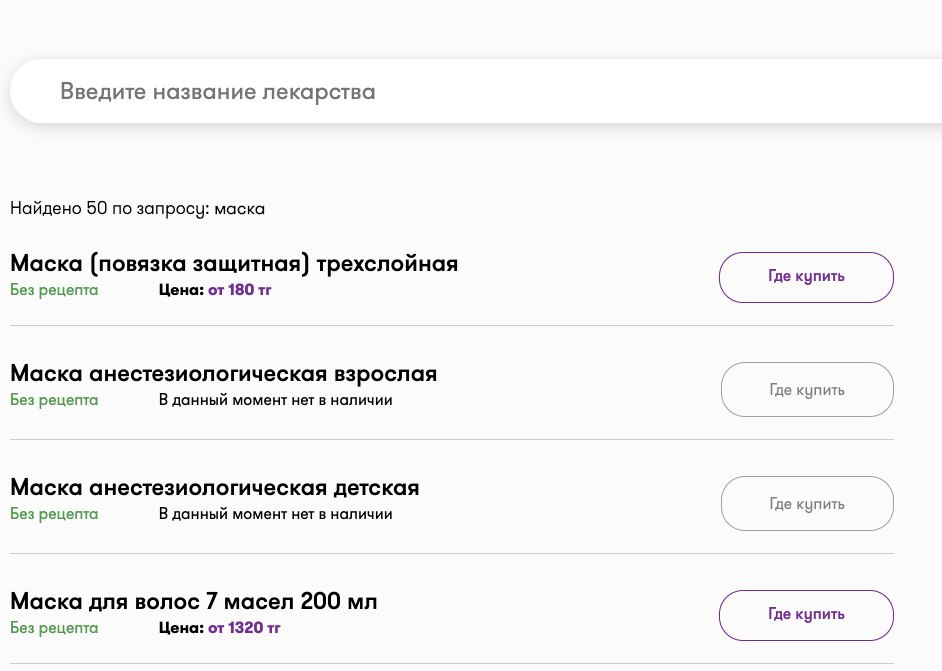The image size is (942, 671).
Task: Click Где купить for hair mask 200 мл
Action: point(806,615)
